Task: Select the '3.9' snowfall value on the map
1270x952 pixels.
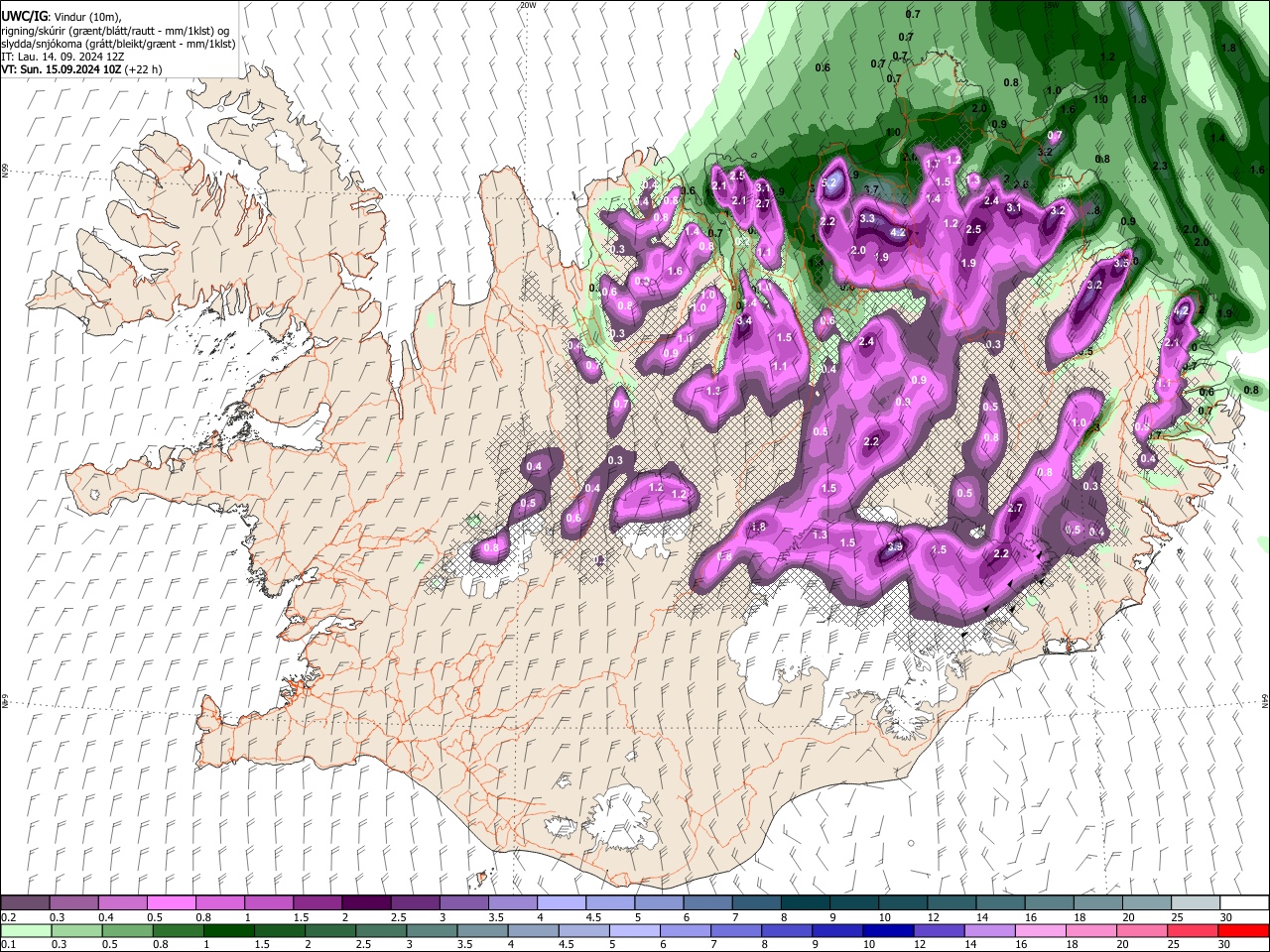Action: 895,546
